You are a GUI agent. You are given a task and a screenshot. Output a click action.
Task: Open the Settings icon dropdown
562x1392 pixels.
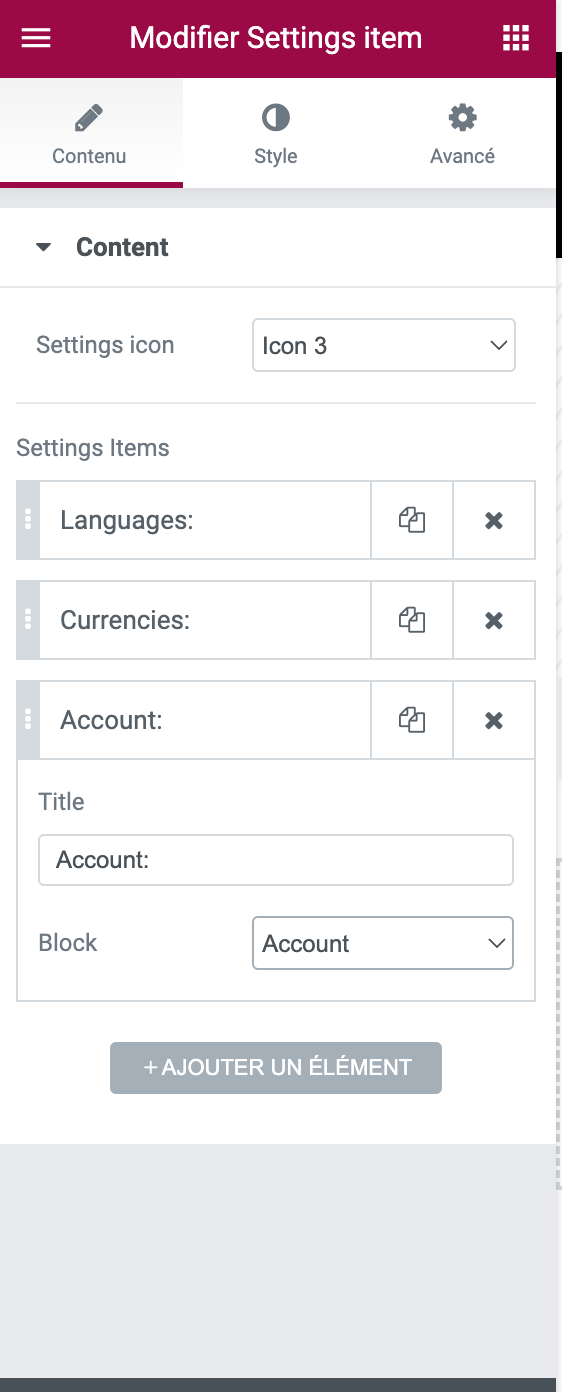click(x=384, y=345)
